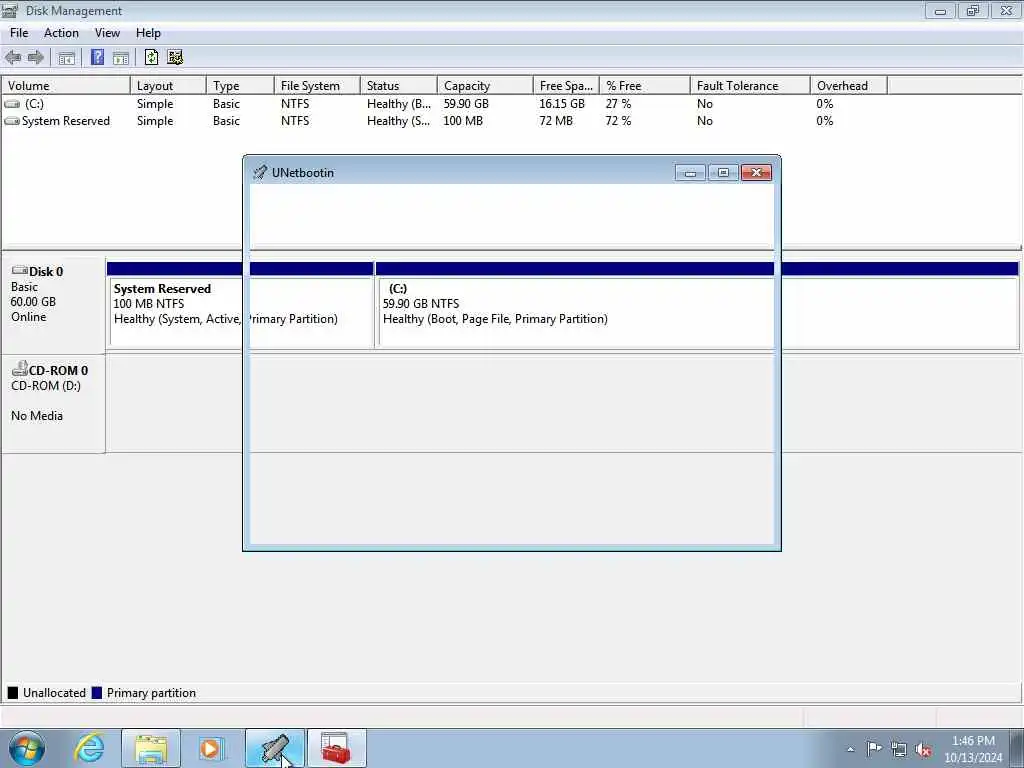This screenshot has height=768, width=1024.
Task: Show hidden tray icons with the arrow
Action: [x=850, y=749]
